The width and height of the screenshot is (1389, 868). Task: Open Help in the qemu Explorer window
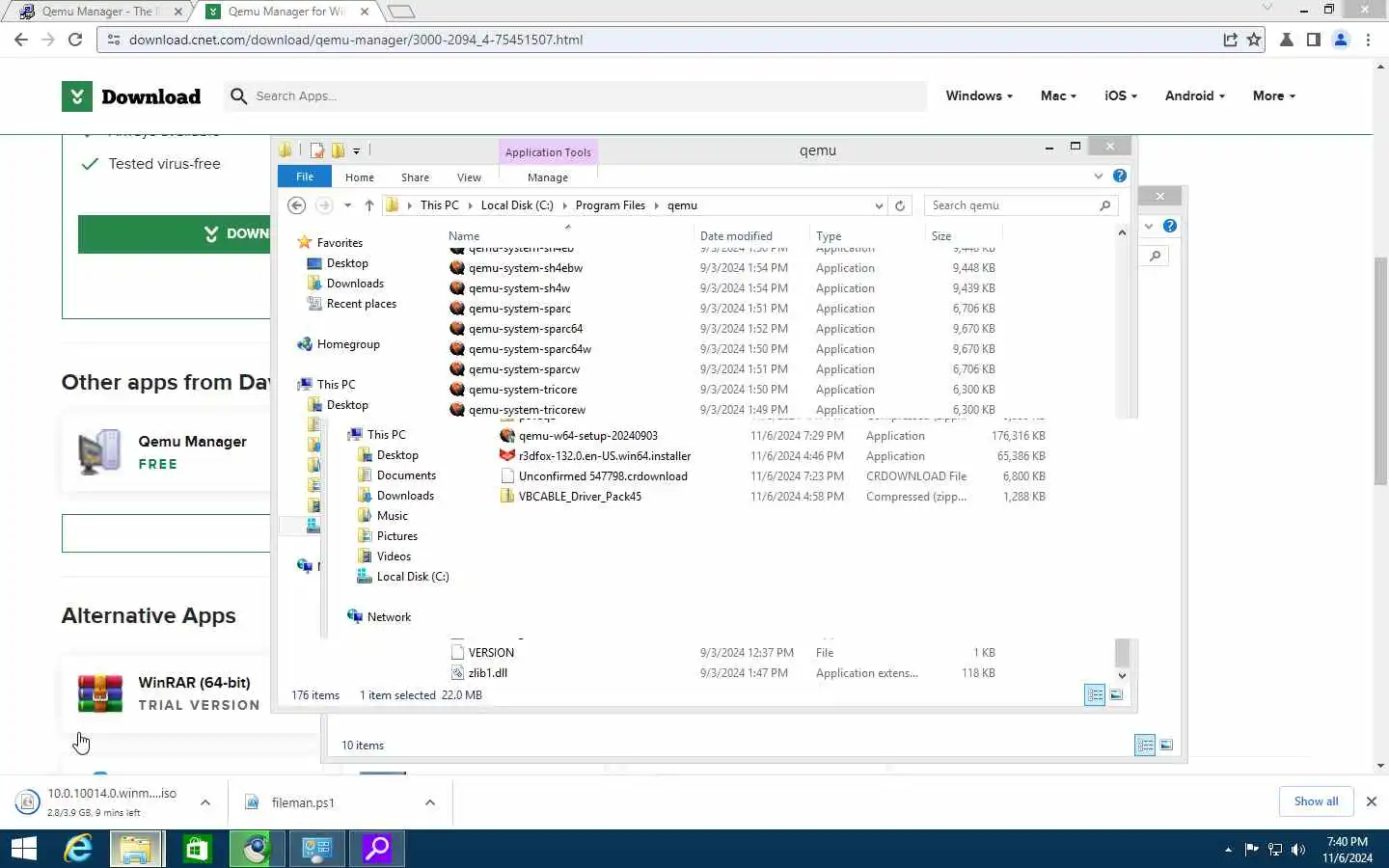point(1120,176)
